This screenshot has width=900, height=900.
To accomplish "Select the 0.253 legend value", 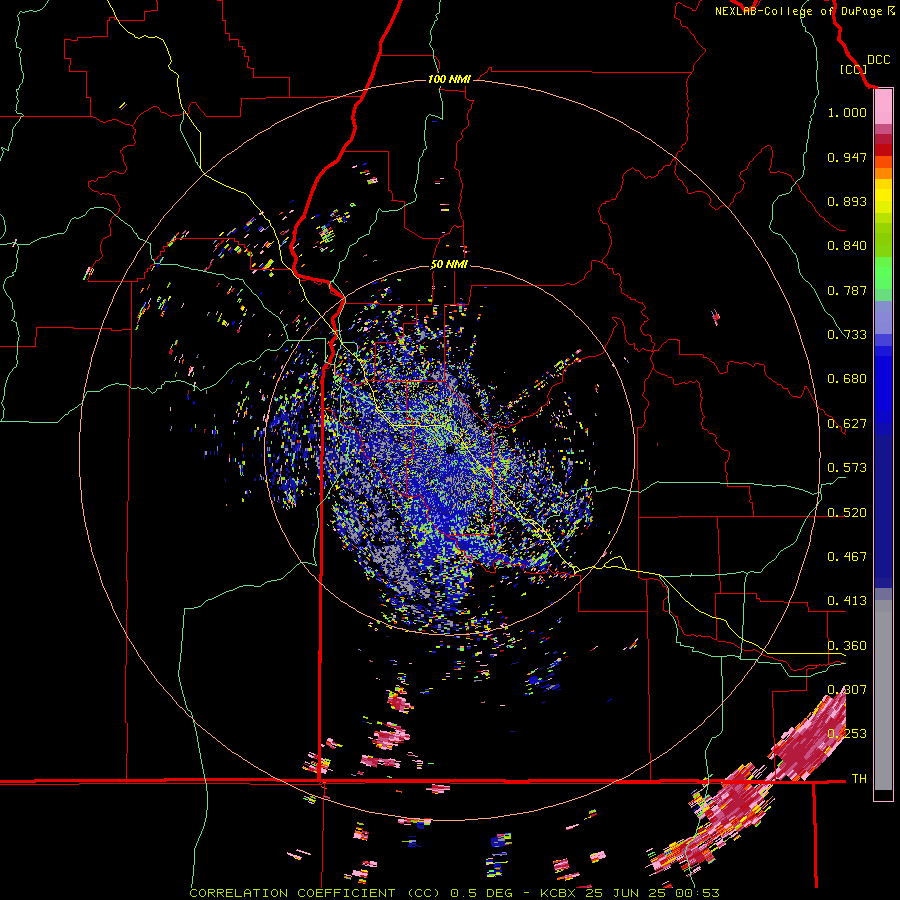I will coord(847,734).
